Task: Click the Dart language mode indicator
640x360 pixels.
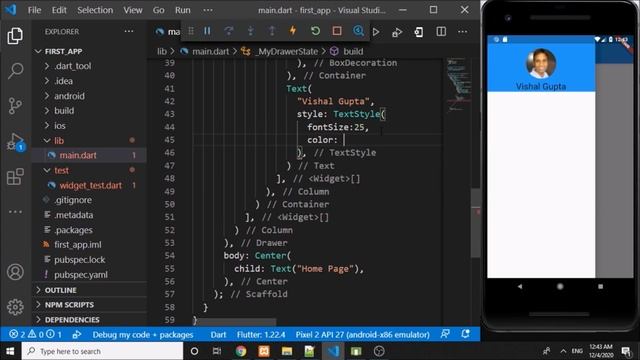Action: click(218, 335)
